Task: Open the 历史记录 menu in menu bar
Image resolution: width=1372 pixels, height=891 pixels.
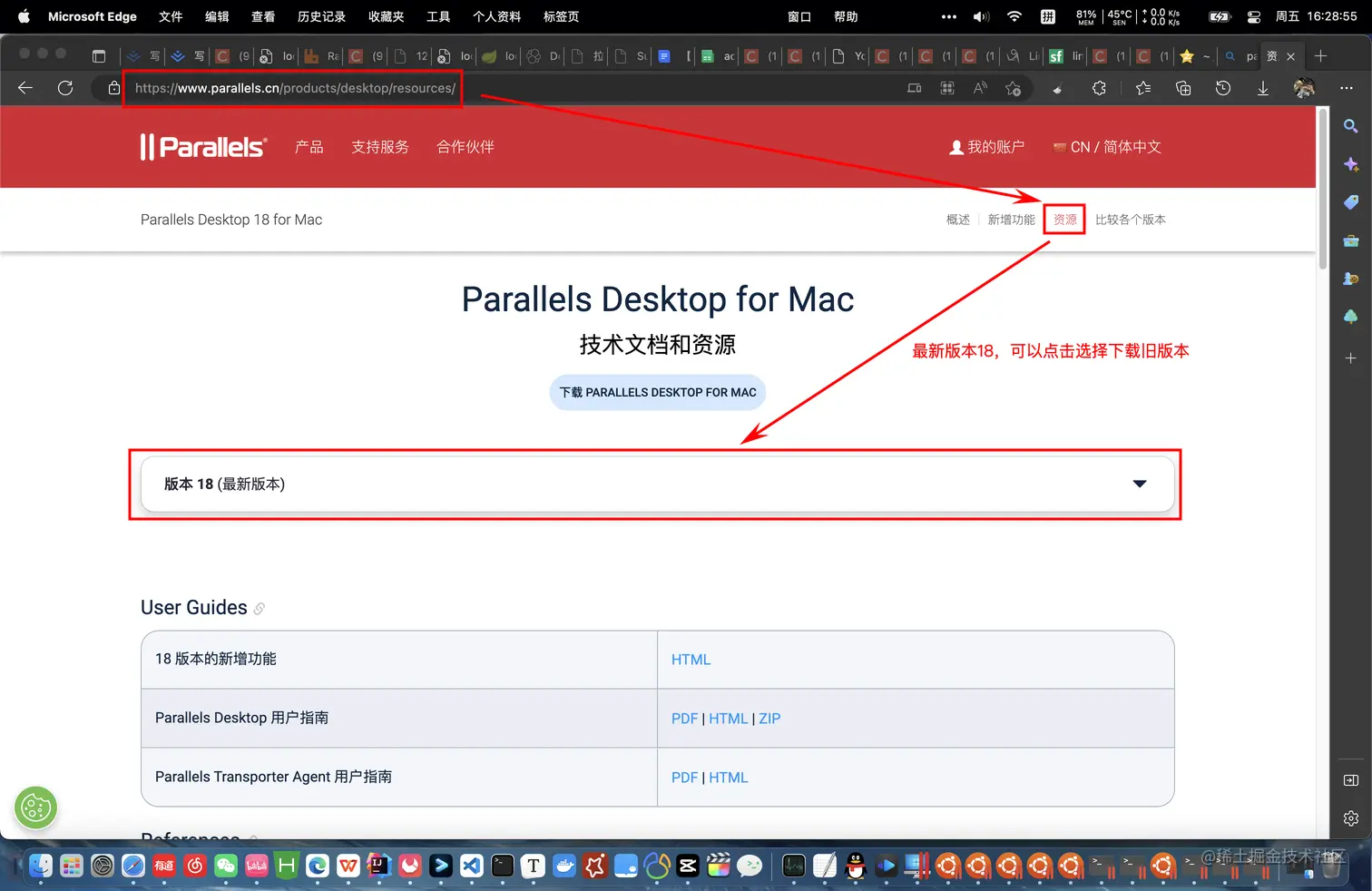Action: (x=321, y=16)
